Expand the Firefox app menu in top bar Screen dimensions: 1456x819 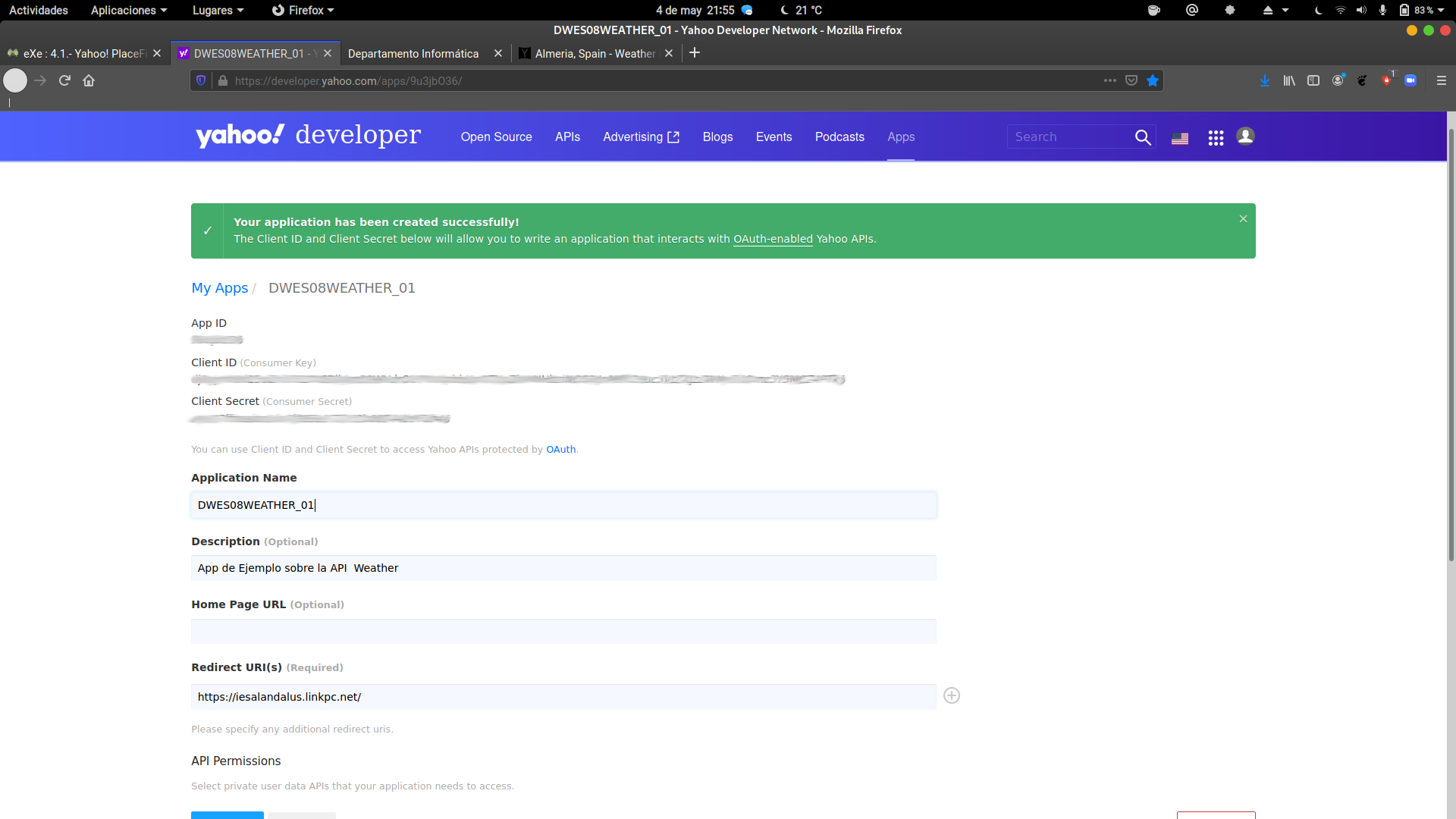[x=303, y=10]
